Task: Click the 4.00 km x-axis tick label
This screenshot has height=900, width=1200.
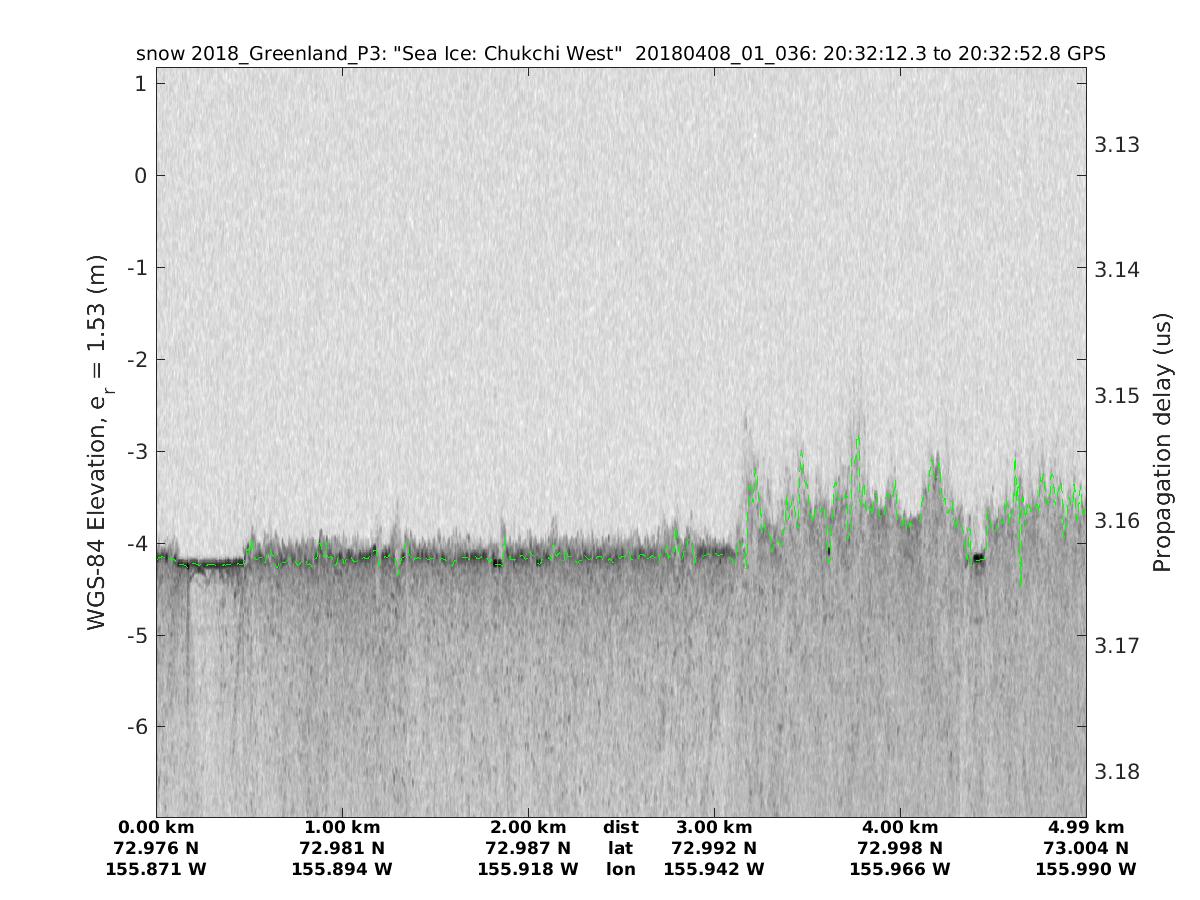Action: 900,827
